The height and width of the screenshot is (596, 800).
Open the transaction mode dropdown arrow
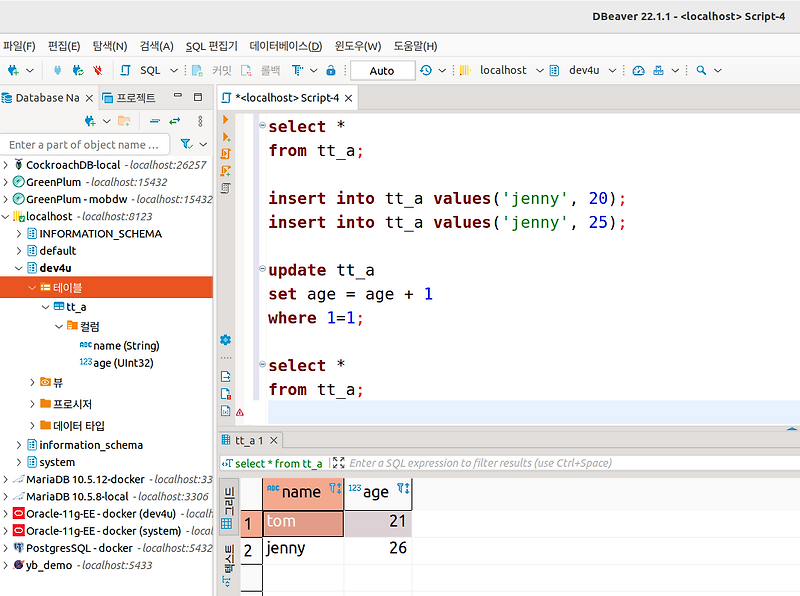(314, 70)
